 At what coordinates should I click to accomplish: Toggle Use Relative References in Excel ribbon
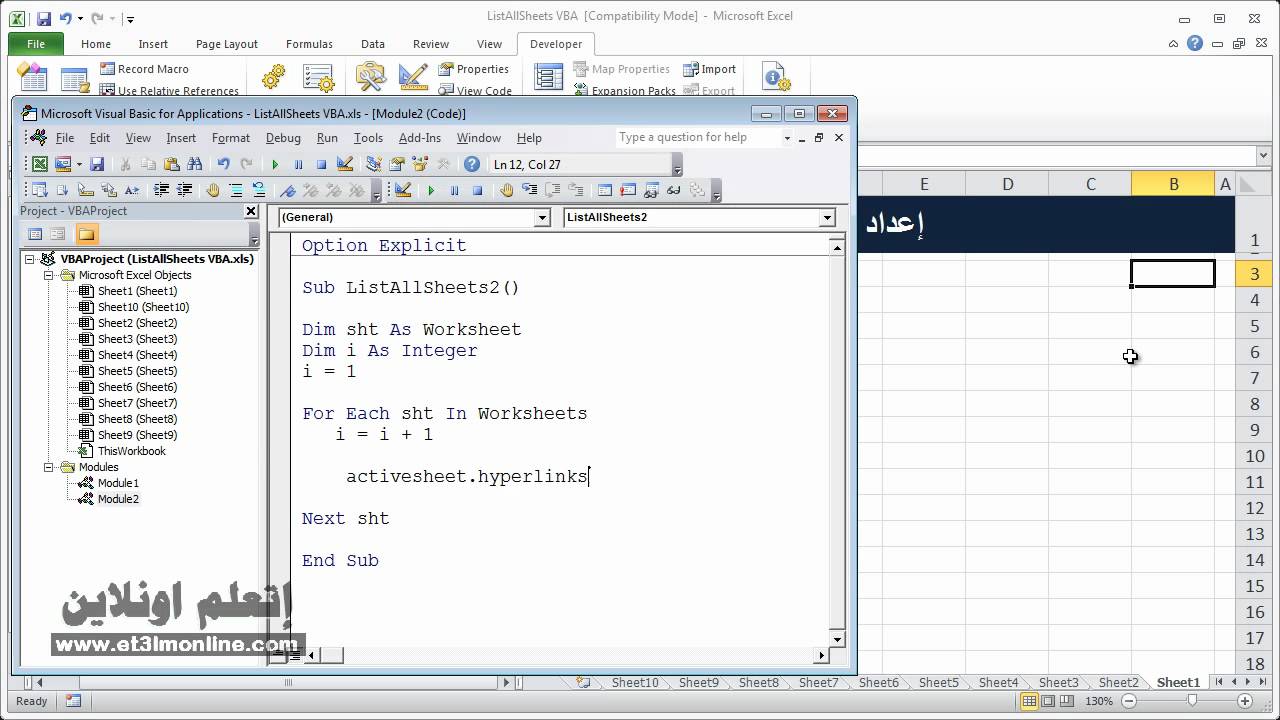[169, 91]
